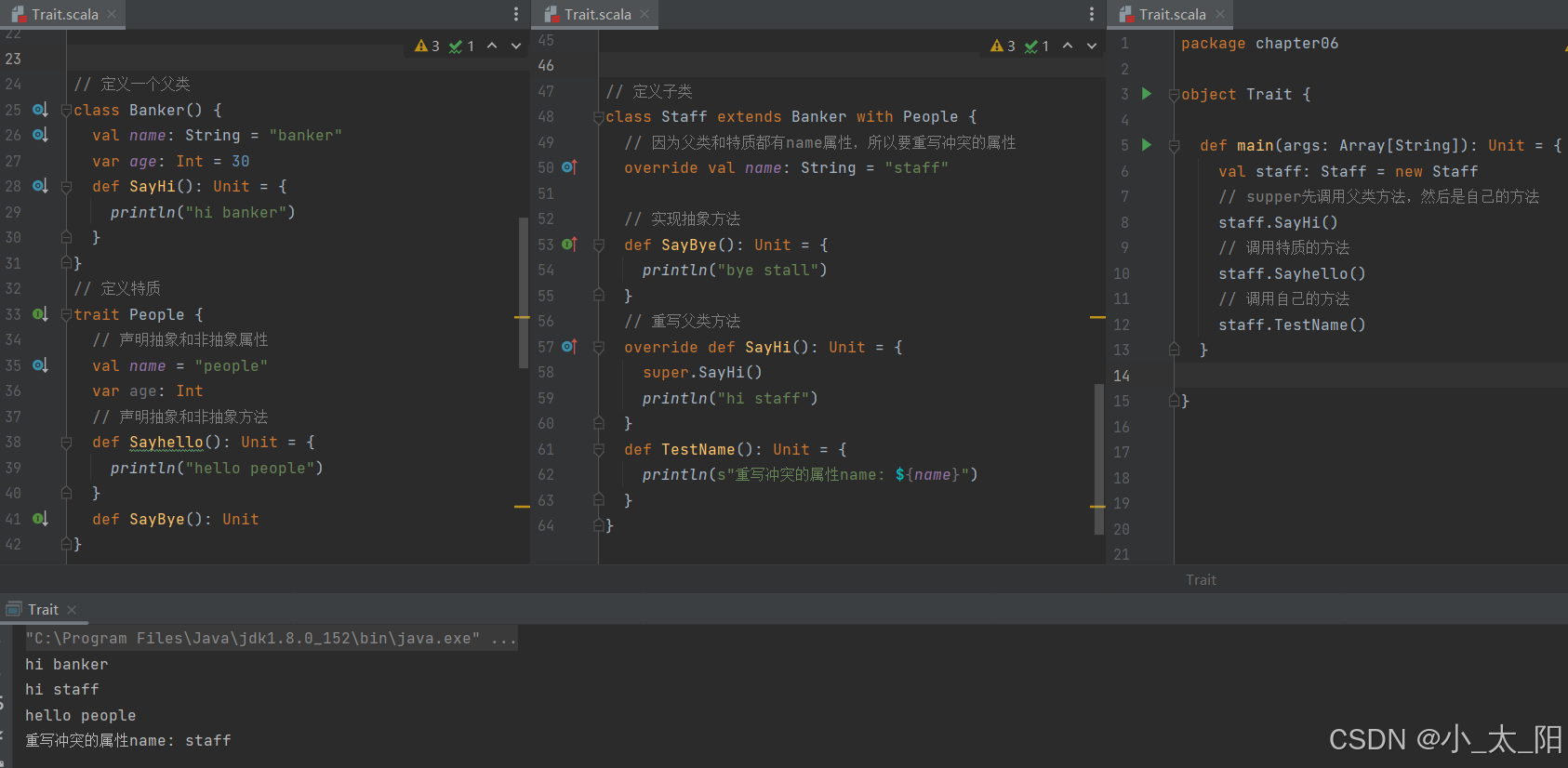The image size is (1568, 768).
Task: Click middle editor vertical scrollbar thumb
Action: [1098, 458]
